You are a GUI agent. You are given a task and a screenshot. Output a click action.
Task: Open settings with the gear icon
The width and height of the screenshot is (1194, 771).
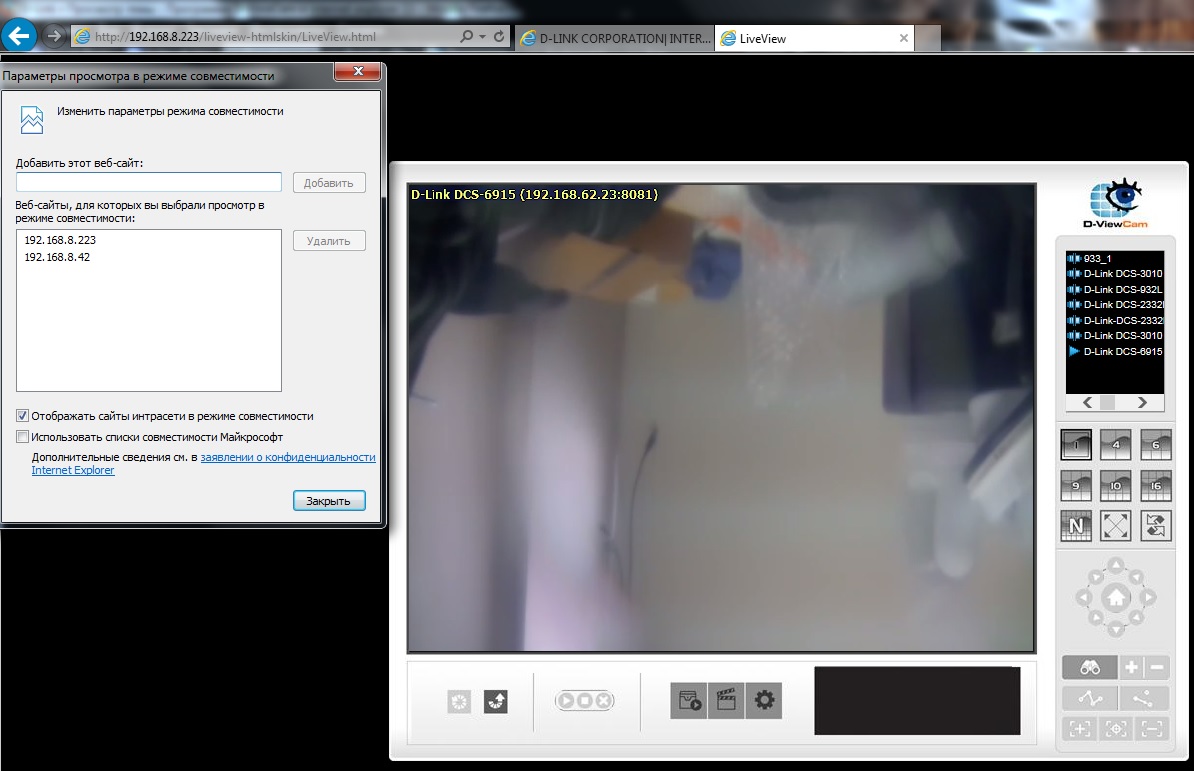764,700
